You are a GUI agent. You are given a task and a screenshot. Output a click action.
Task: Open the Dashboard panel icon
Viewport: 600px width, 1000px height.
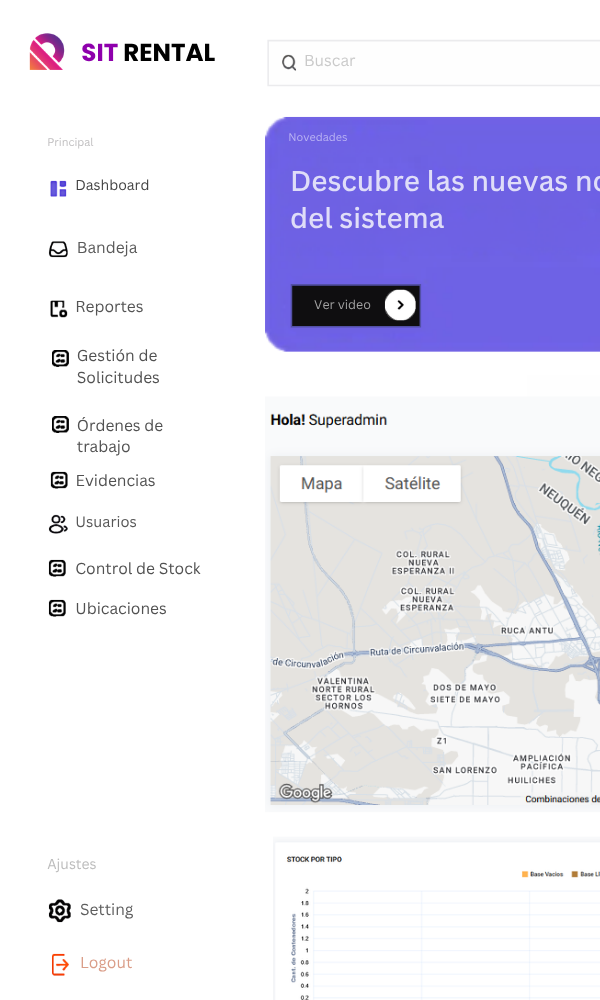point(58,187)
